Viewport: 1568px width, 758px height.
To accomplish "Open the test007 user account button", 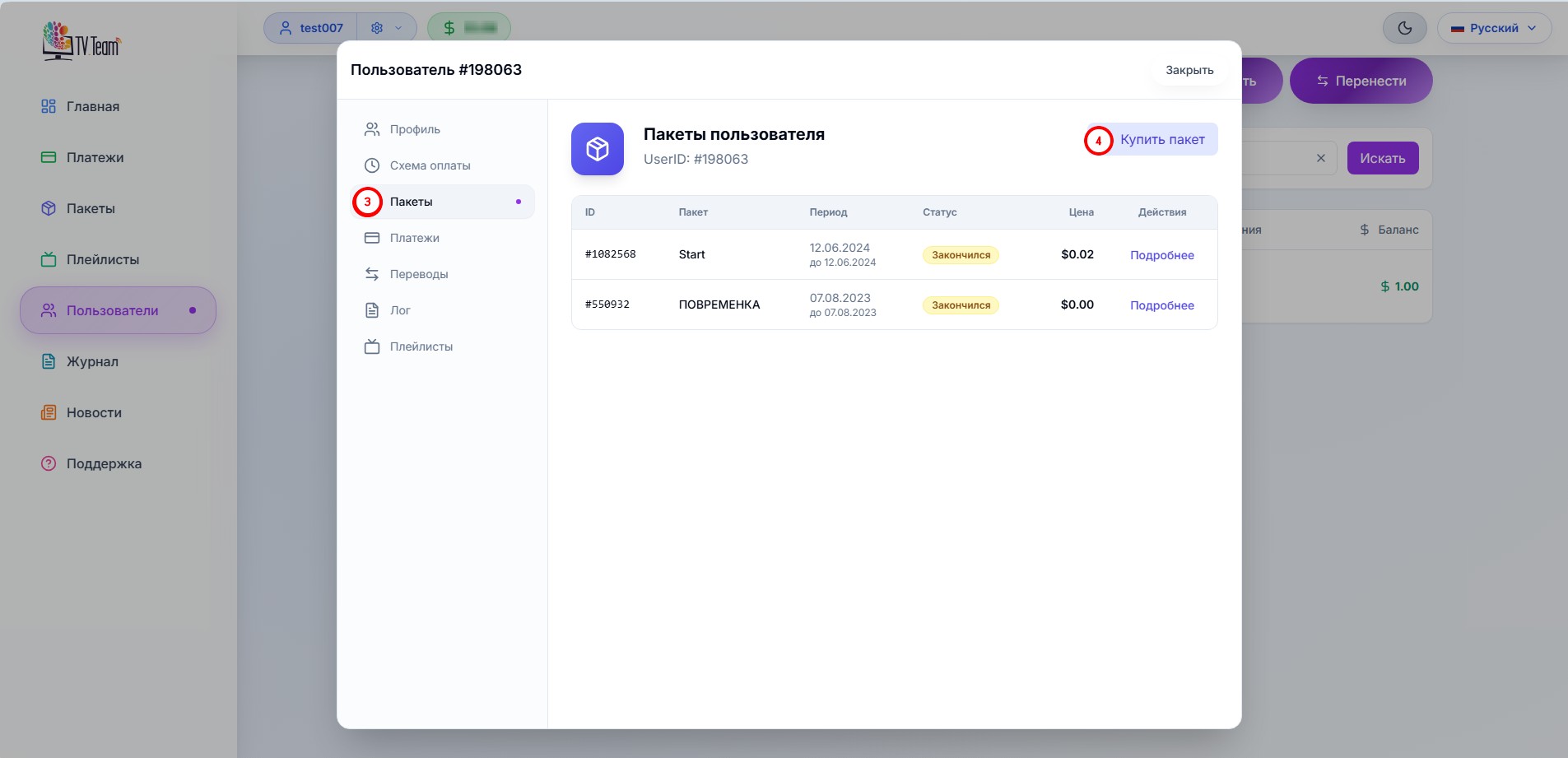I will 311,28.
